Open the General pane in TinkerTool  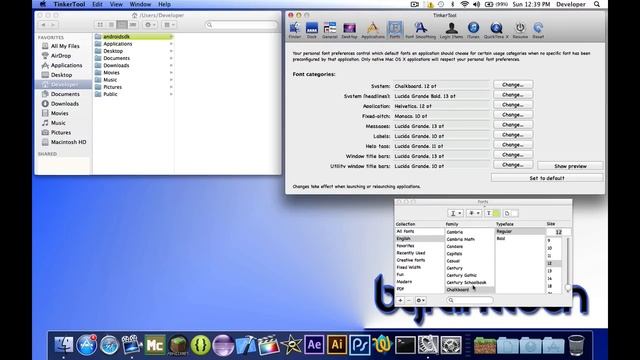[x=330, y=31]
